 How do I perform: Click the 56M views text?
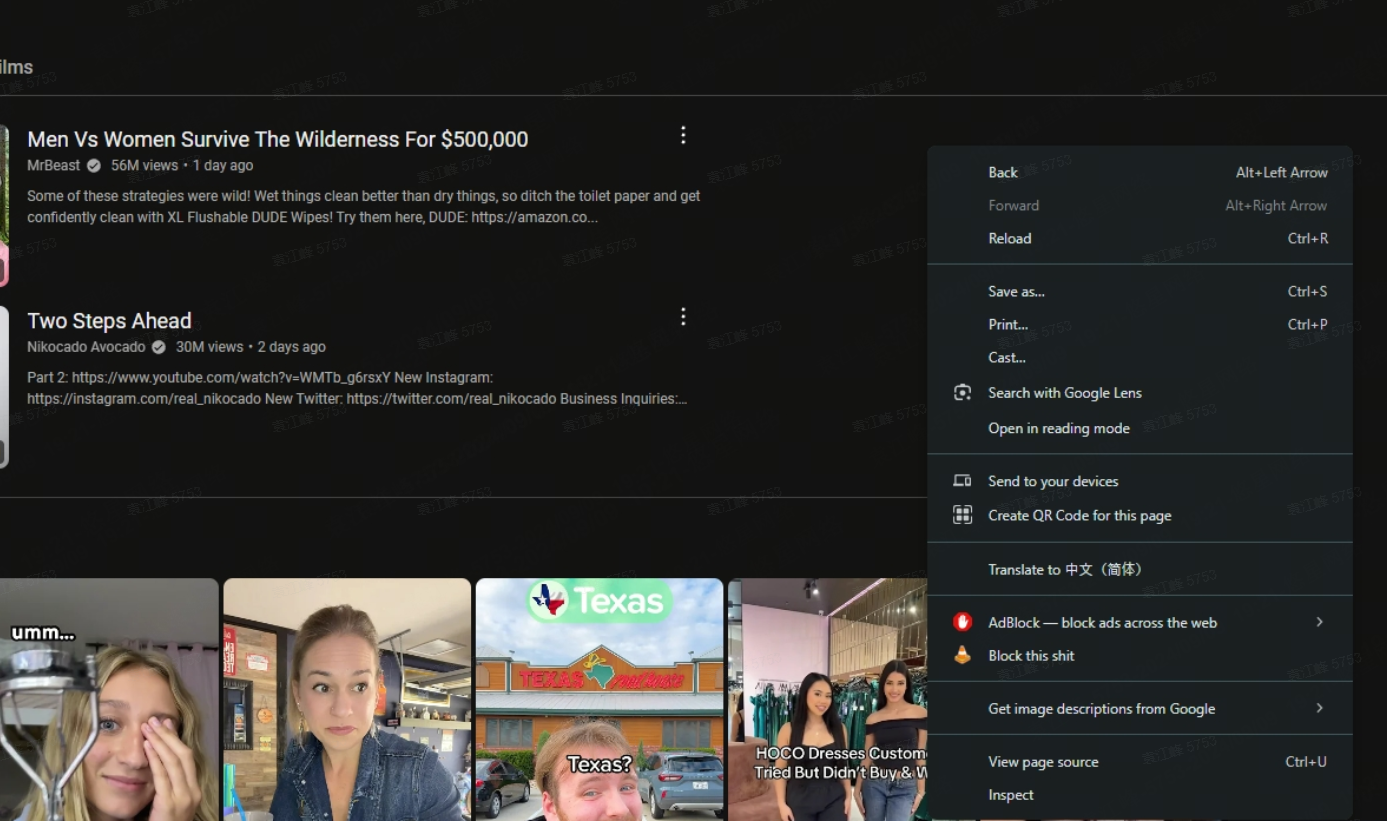click(144, 165)
